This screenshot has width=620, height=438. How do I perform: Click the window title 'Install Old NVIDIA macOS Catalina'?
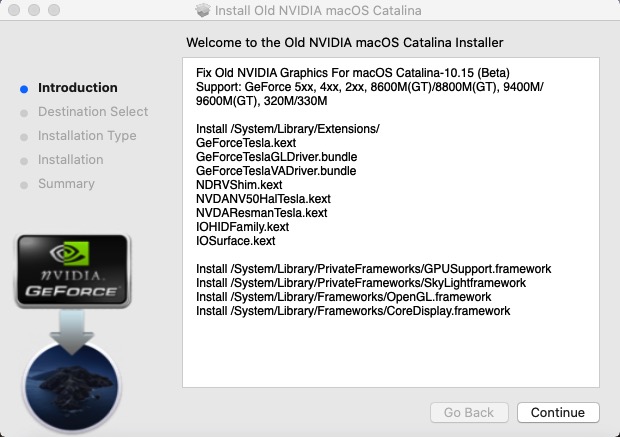click(x=318, y=10)
